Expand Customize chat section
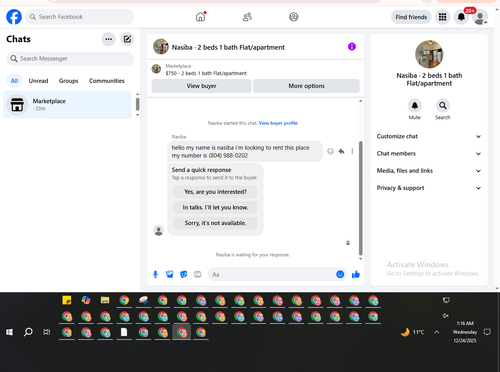This screenshot has width=500, height=372. [x=429, y=136]
